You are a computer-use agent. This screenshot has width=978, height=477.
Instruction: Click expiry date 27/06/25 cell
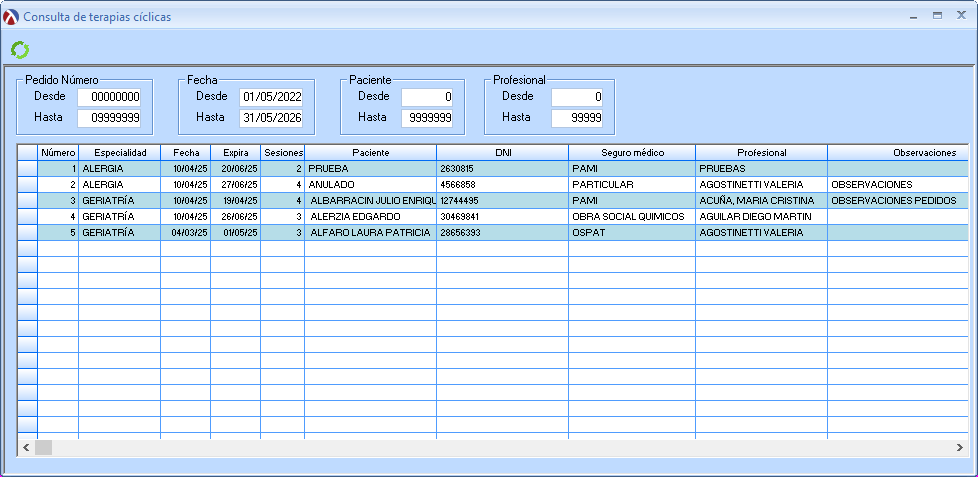pyautogui.click(x=236, y=185)
